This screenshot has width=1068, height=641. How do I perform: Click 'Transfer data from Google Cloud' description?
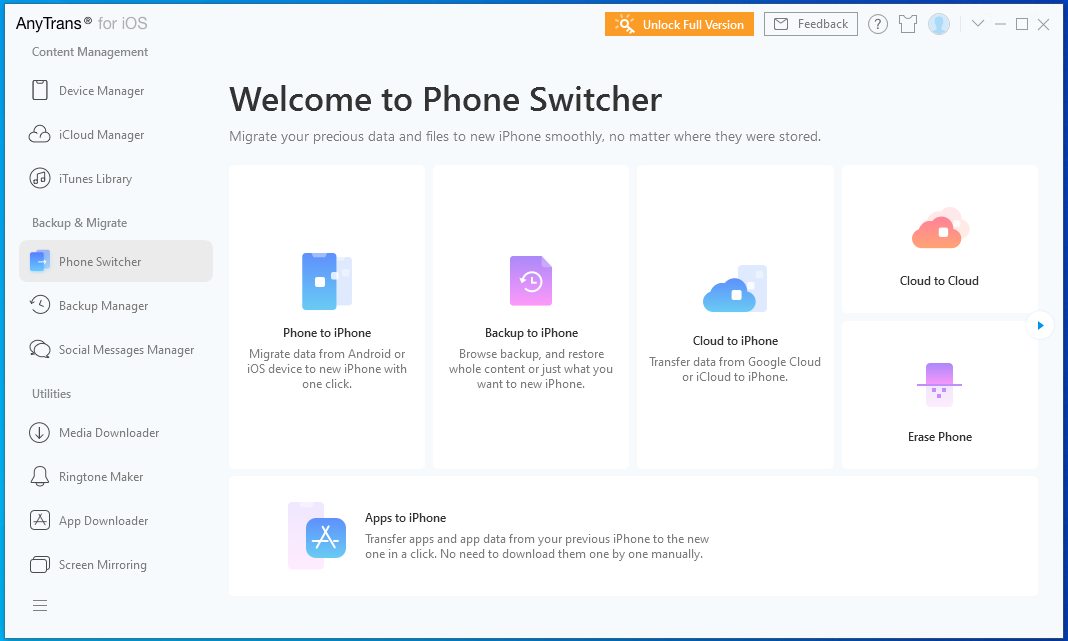click(735, 369)
